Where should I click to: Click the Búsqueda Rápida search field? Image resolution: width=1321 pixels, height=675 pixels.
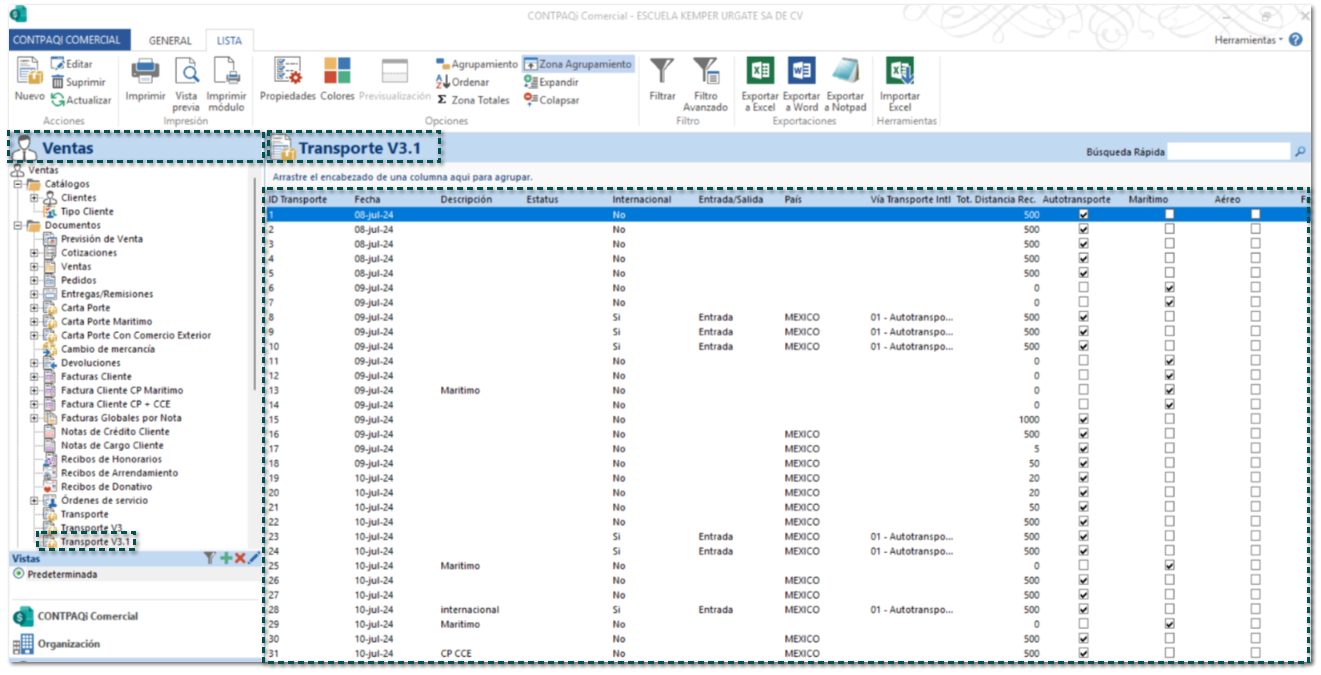coord(1229,152)
